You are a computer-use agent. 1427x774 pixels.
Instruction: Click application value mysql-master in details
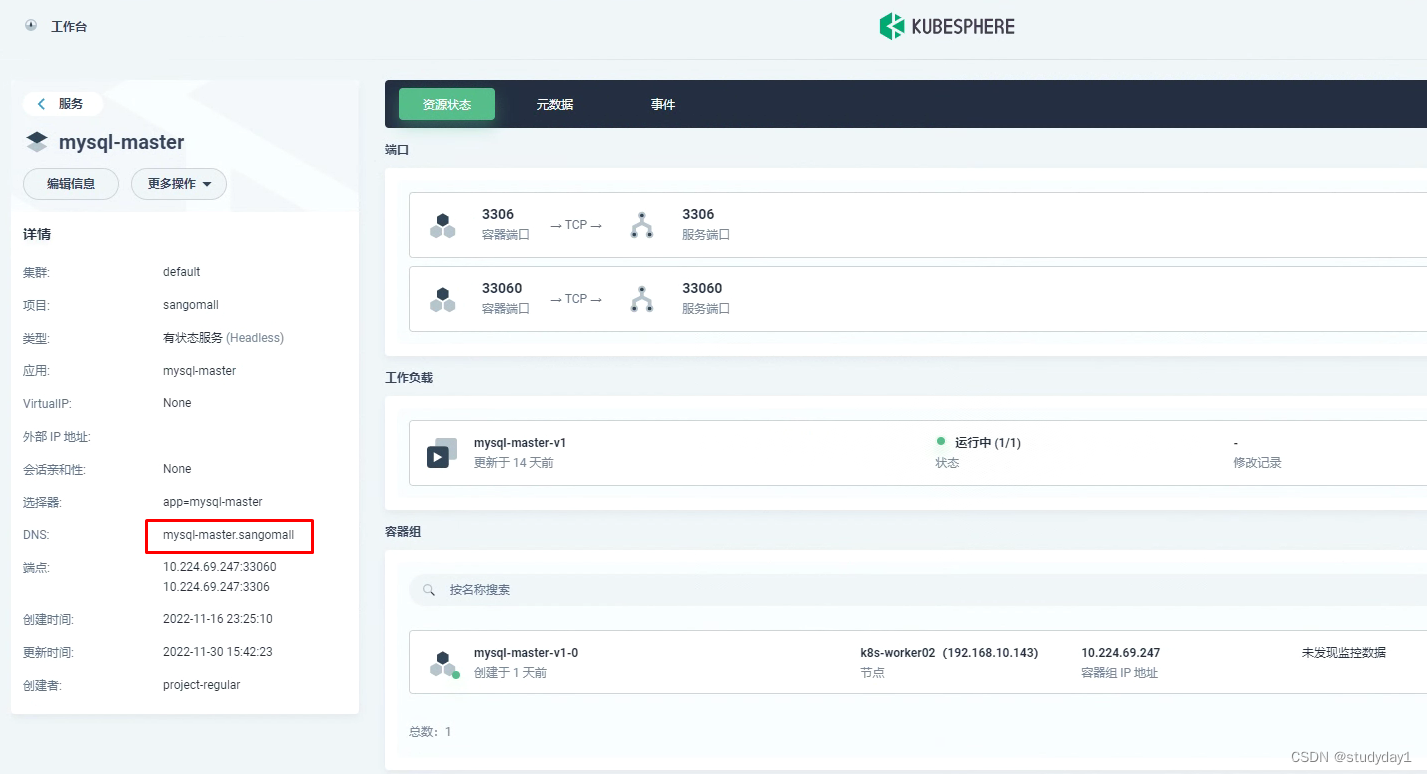pyautogui.click(x=200, y=371)
